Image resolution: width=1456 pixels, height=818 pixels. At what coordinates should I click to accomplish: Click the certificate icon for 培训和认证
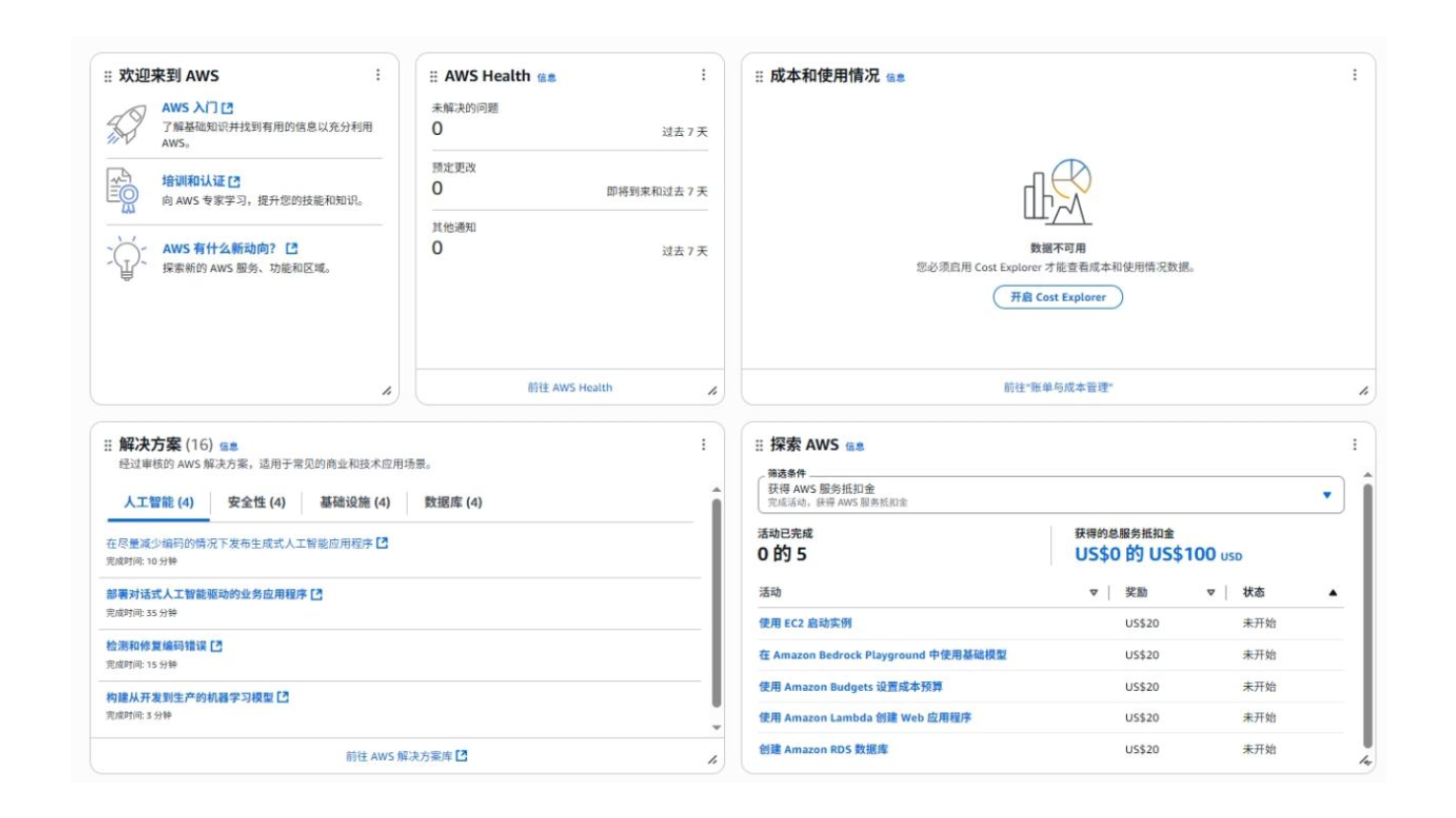pyautogui.click(x=123, y=190)
